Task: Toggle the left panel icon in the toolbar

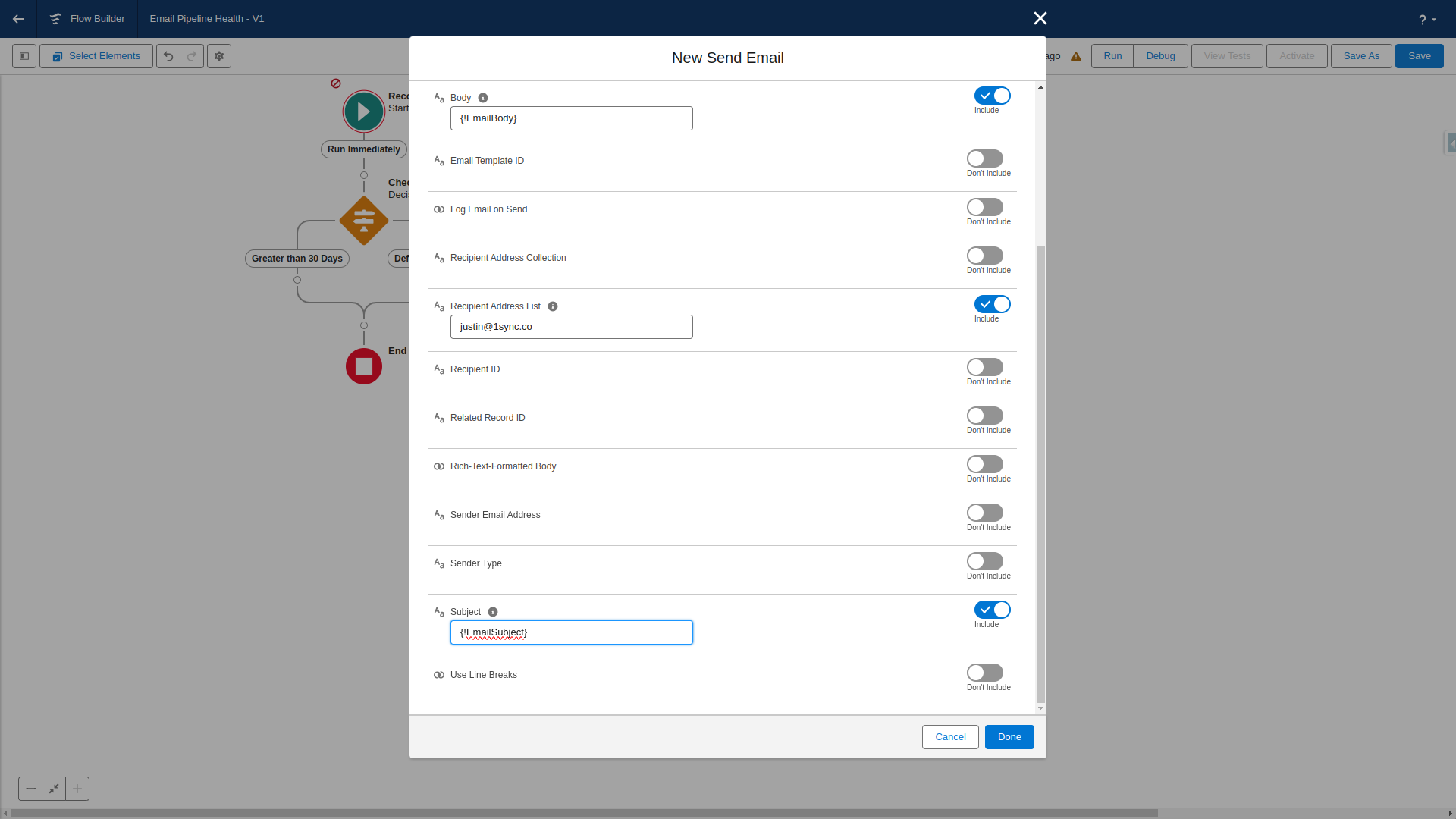Action: pos(22,55)
